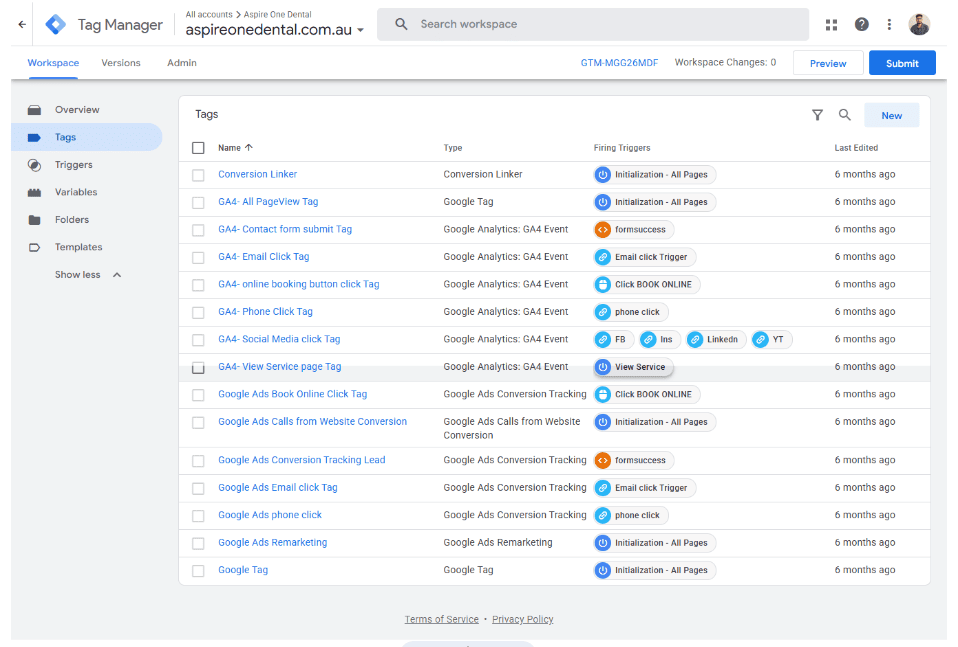The height and width of the screenshot is (647, 958).
Task: Click the Folders sidebar icon
Action: point(34,220)
